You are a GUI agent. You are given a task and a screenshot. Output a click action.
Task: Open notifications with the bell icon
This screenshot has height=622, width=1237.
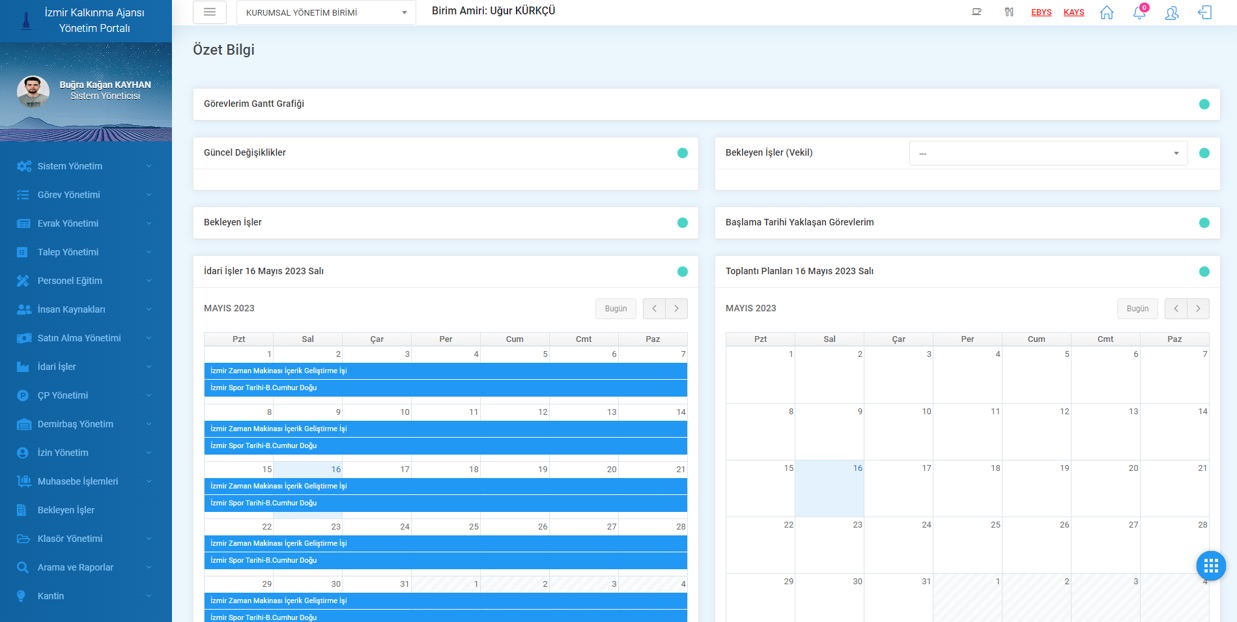click(1139, 13)
